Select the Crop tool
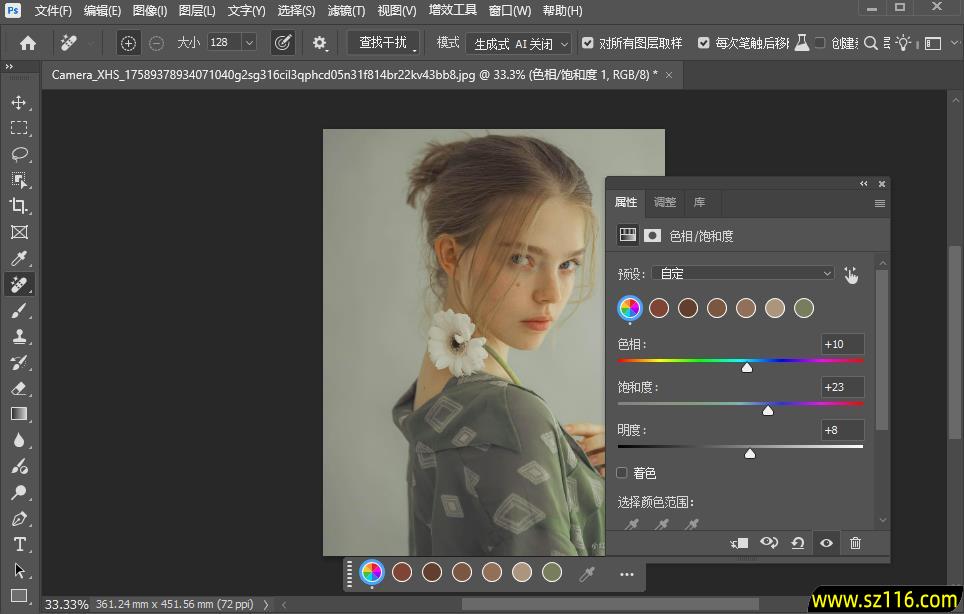The width and height of the screenshot is (964, 614). [18, 206]
